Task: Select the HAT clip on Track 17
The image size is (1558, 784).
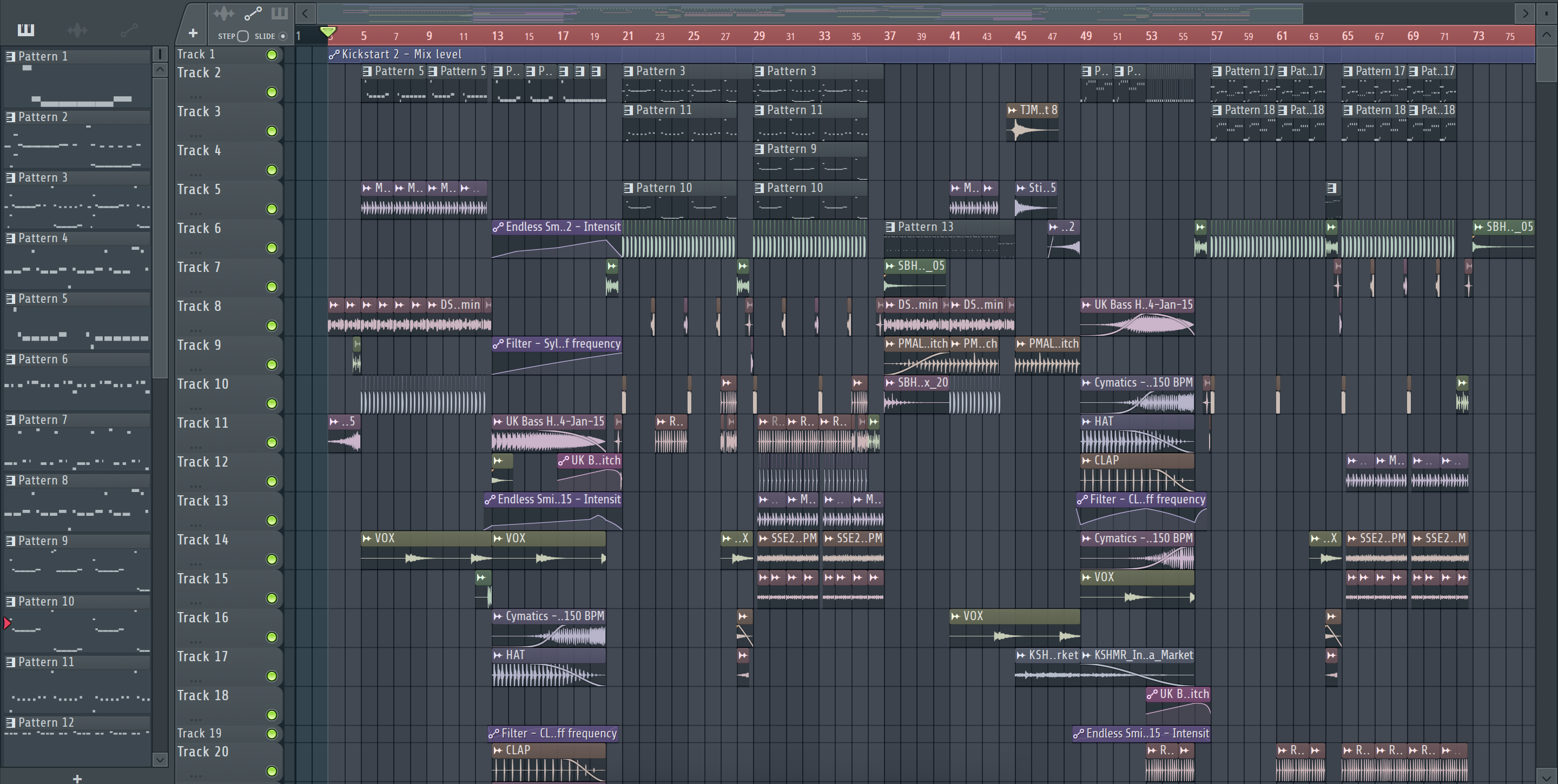Action: [549, 667]
